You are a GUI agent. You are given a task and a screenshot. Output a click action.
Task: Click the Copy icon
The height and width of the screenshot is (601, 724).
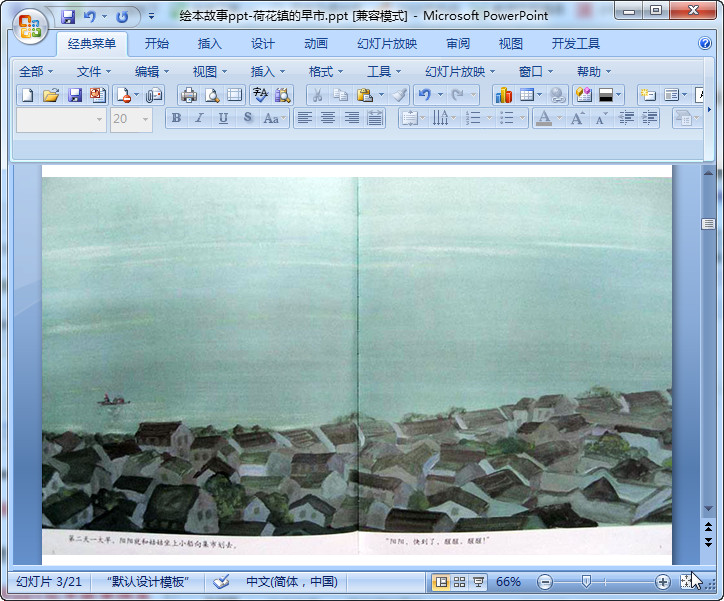click(x=340, y=95)
